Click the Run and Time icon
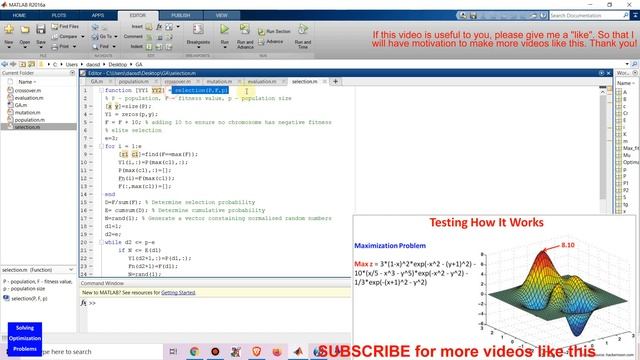 point(302,29)
